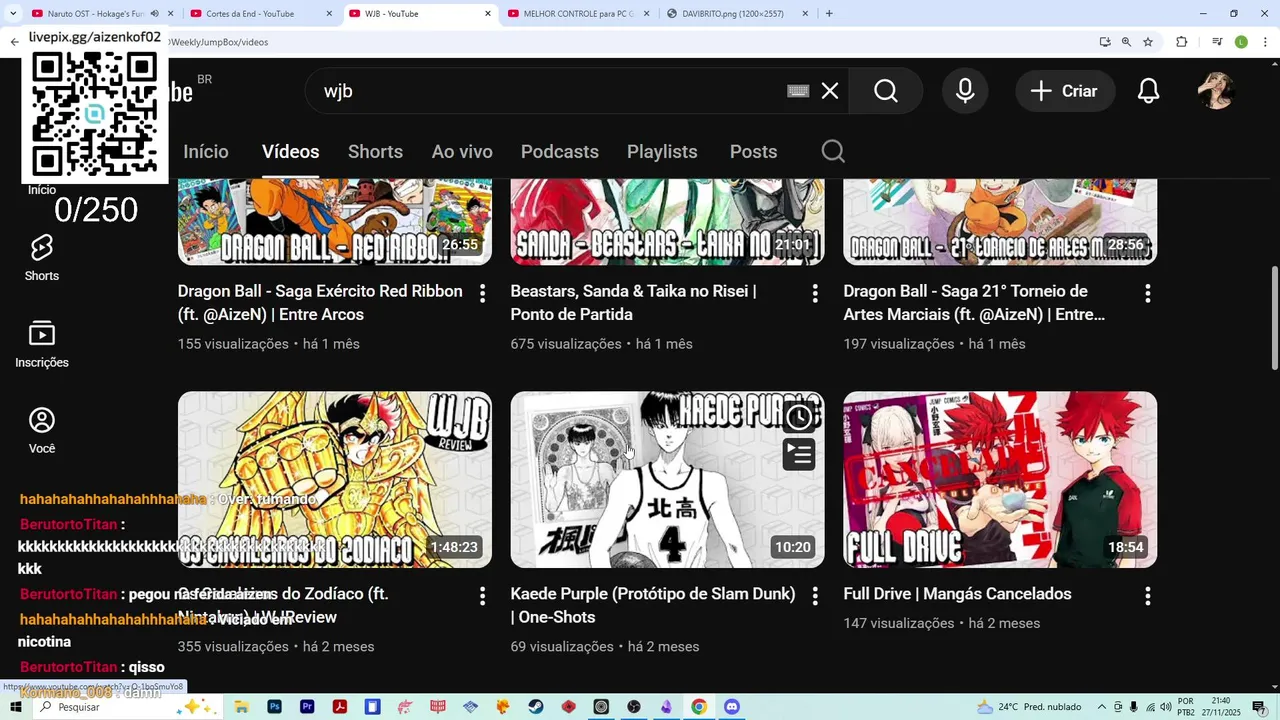This screenshot has width=1280, height=720.
Task: Open the account avatar menu
Action: coord(1217,91)
